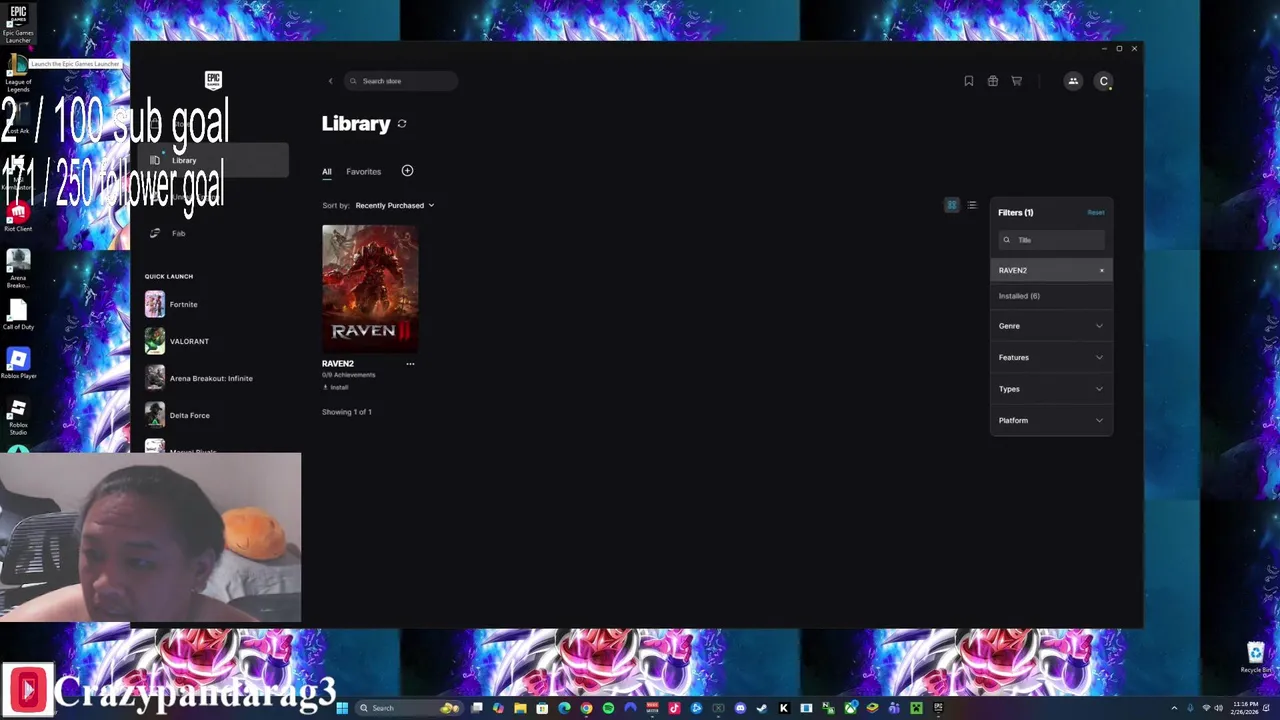1280x720 pixels.
Task: Expand the Features filter section
Action: click(x=1051, y=357)
